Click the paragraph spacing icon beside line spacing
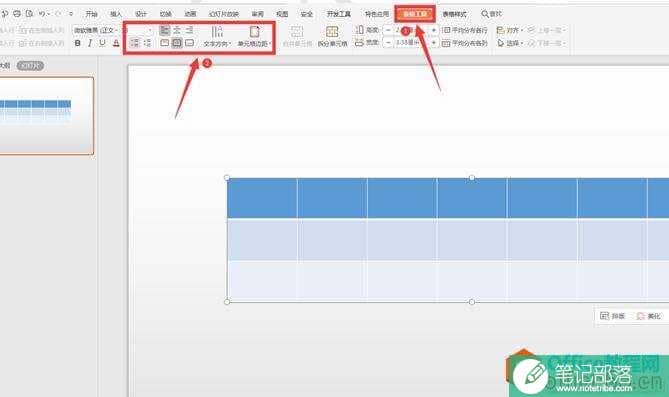The width and height of the screenshot is (669, 397). click(147, 43)
